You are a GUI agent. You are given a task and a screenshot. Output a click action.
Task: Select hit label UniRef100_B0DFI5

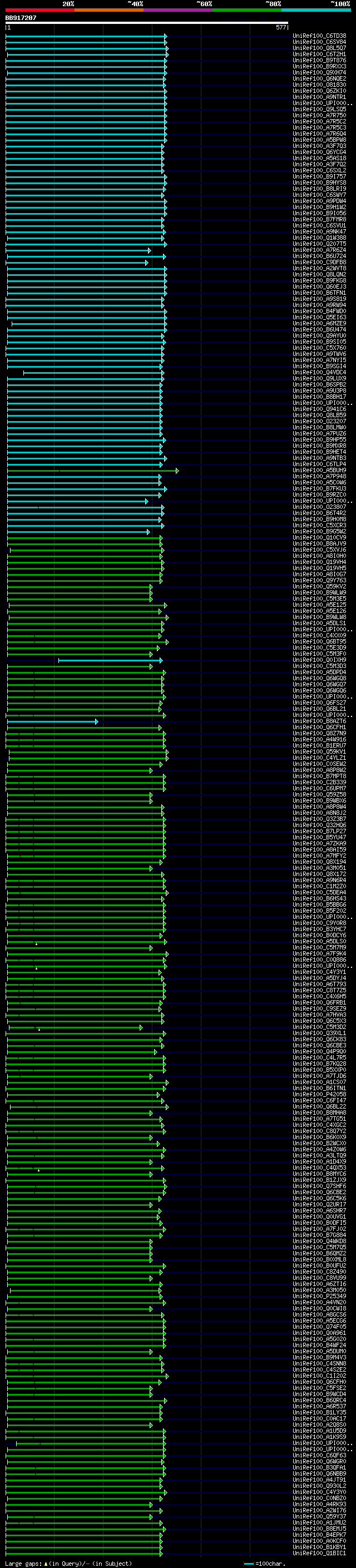point(319,1223)
